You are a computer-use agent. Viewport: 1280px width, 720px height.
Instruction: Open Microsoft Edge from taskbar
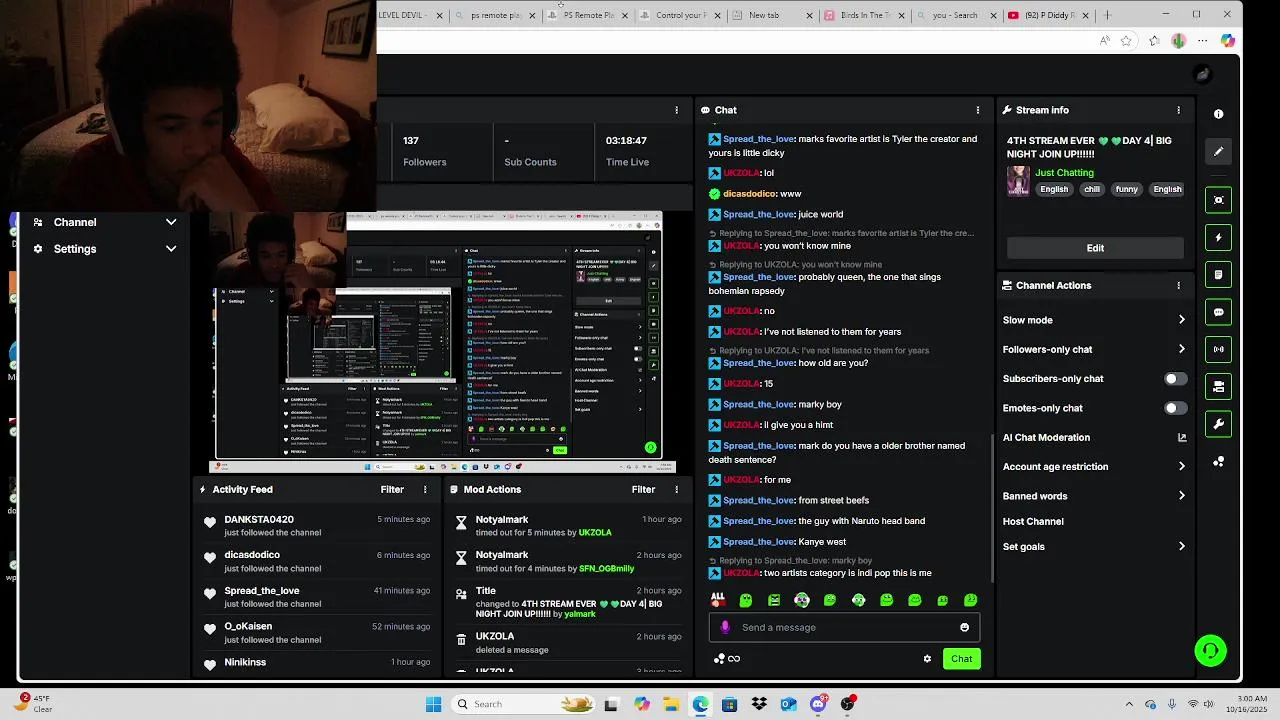click(700, 704)
